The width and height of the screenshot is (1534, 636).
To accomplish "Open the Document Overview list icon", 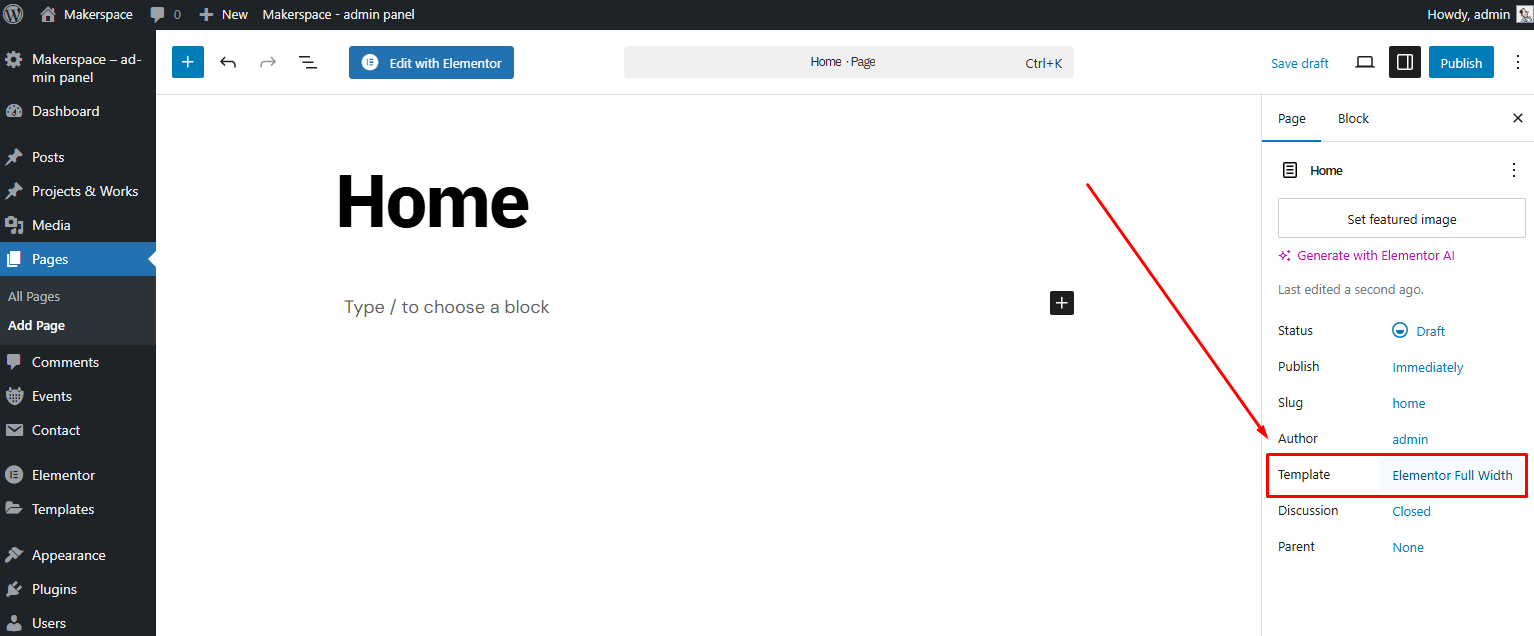I will coord(308,62).
